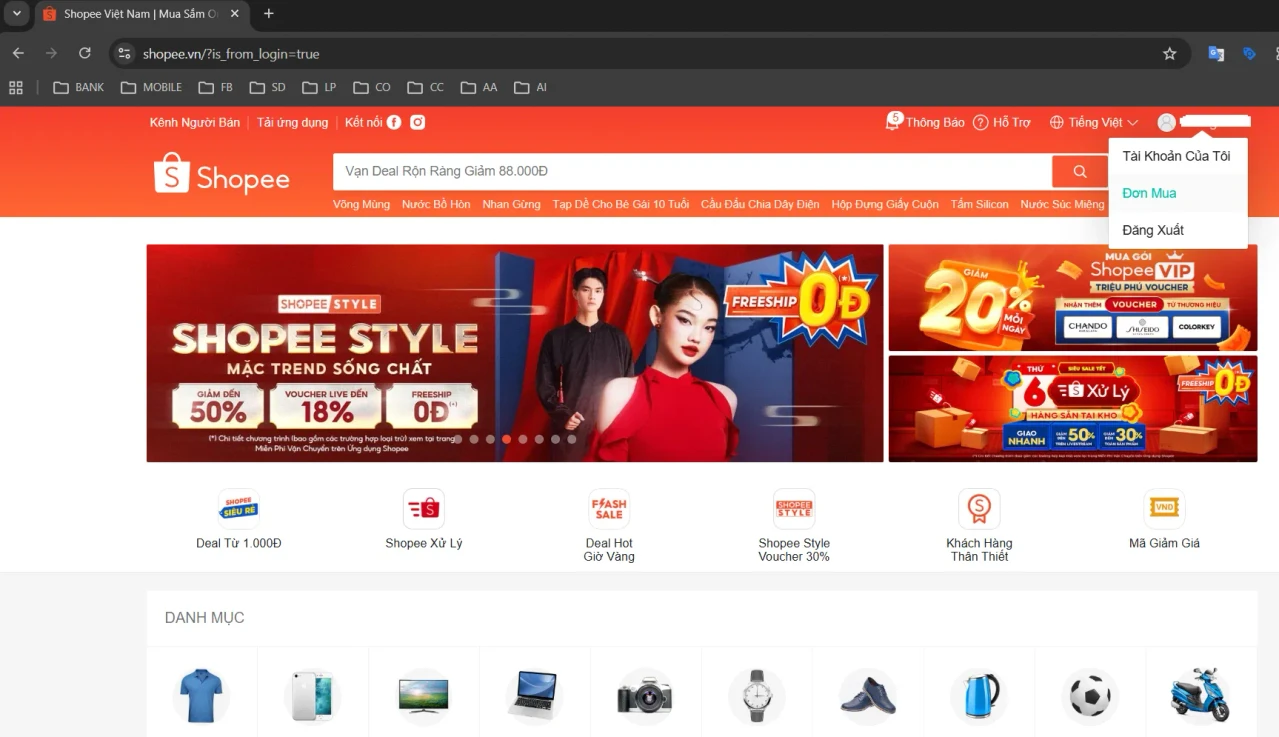This screenshot has width=1279, height=737.
Task: Search suggestion Nước Bồ Hòn
Action: pyautogui.click(x=436, y=204)
